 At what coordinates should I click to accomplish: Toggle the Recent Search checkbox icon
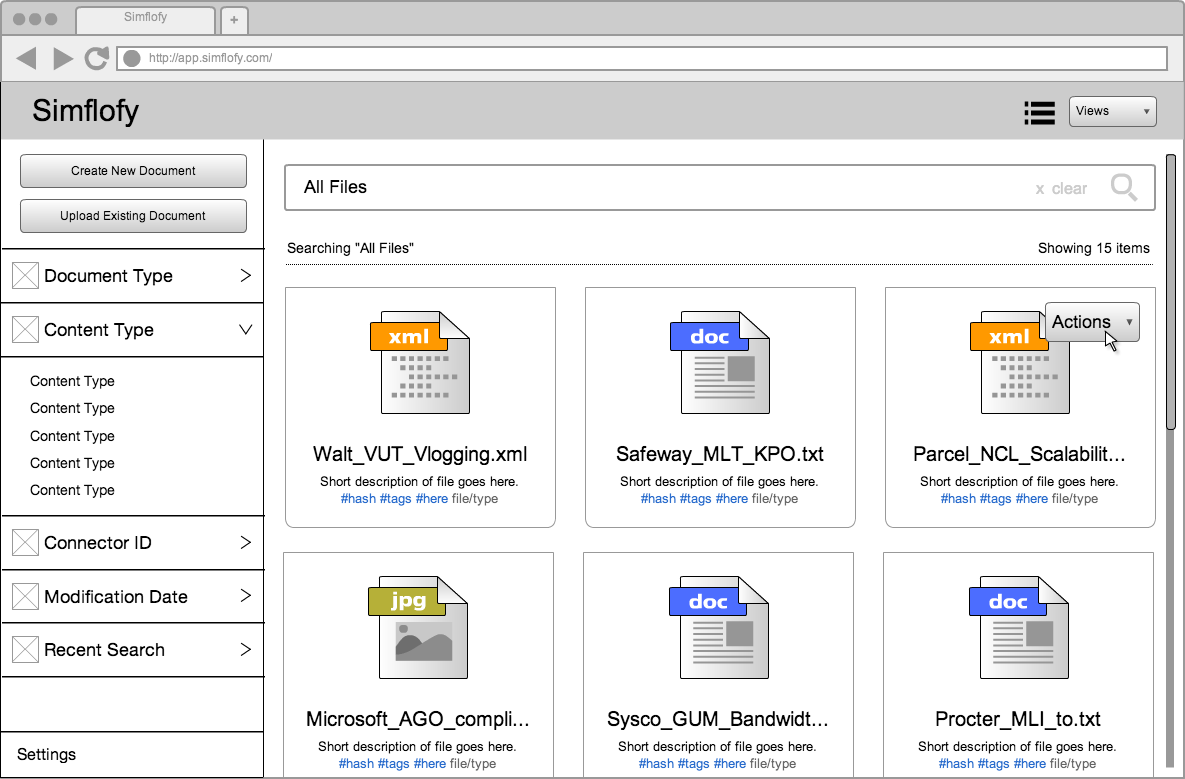(25, 650)
